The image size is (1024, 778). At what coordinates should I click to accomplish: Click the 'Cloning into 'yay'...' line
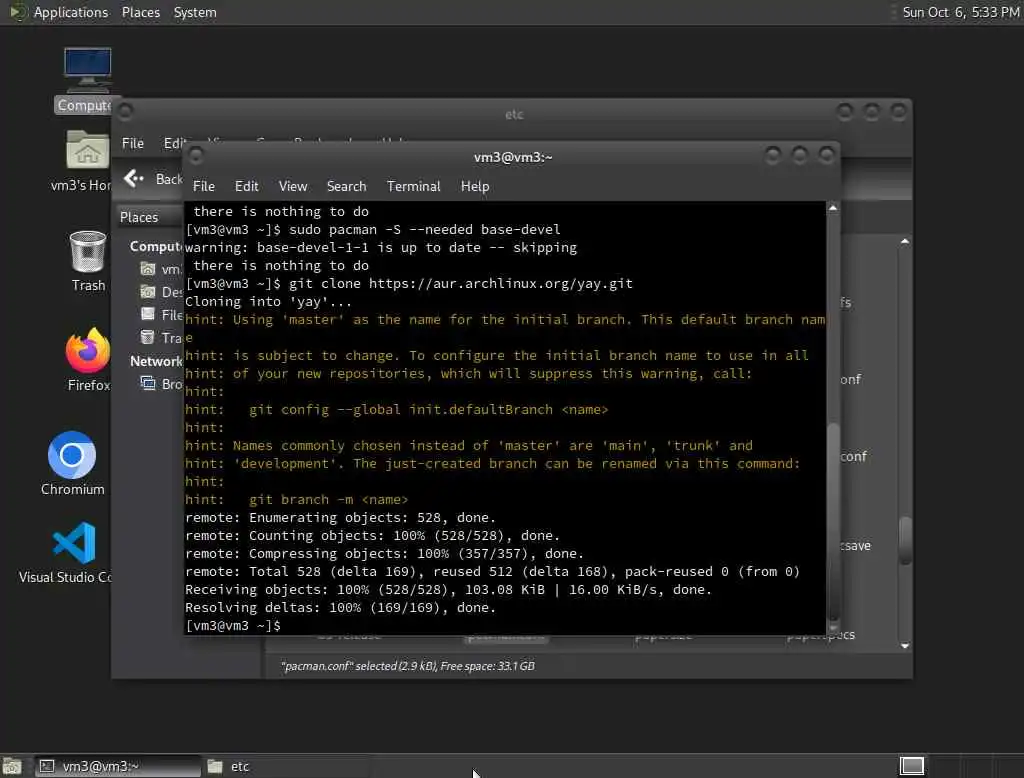coord(268,301)
